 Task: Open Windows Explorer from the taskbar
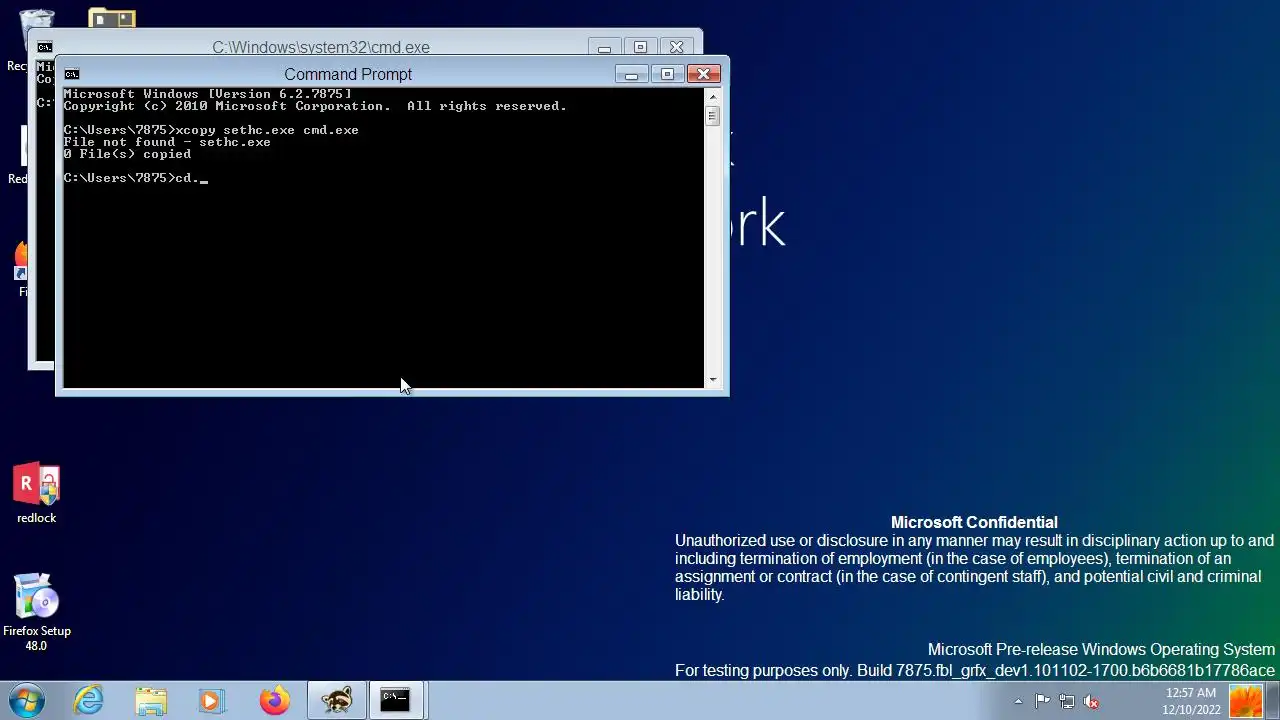151,701
